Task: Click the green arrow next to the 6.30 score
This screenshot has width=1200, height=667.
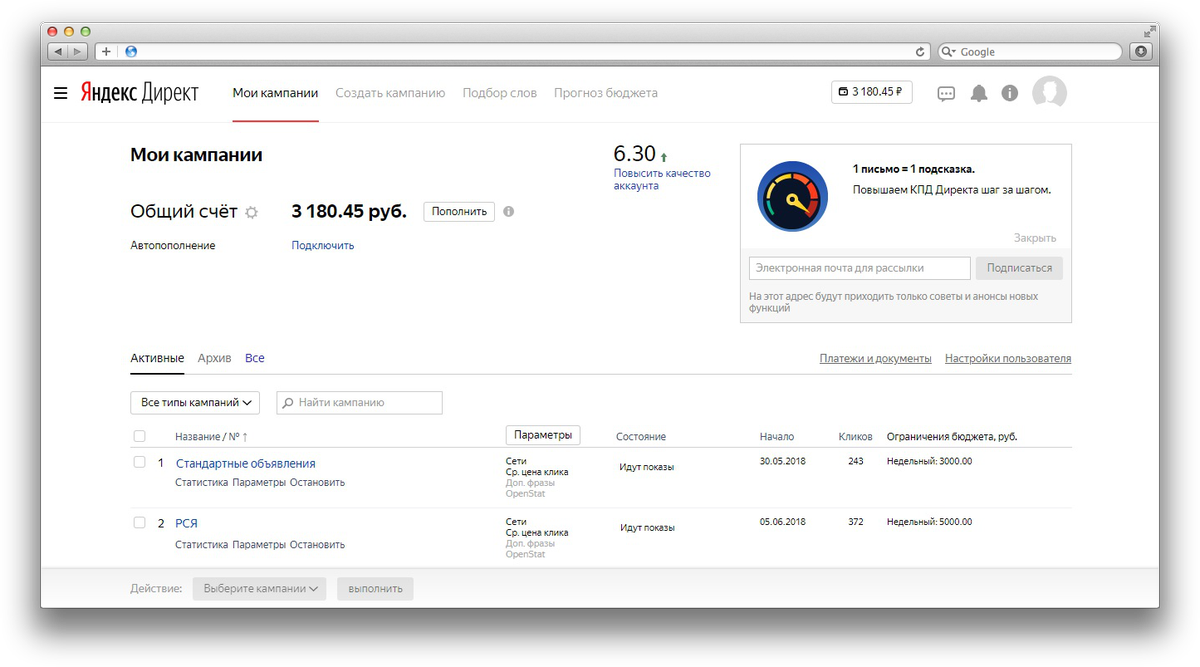Action: [664, 157]
